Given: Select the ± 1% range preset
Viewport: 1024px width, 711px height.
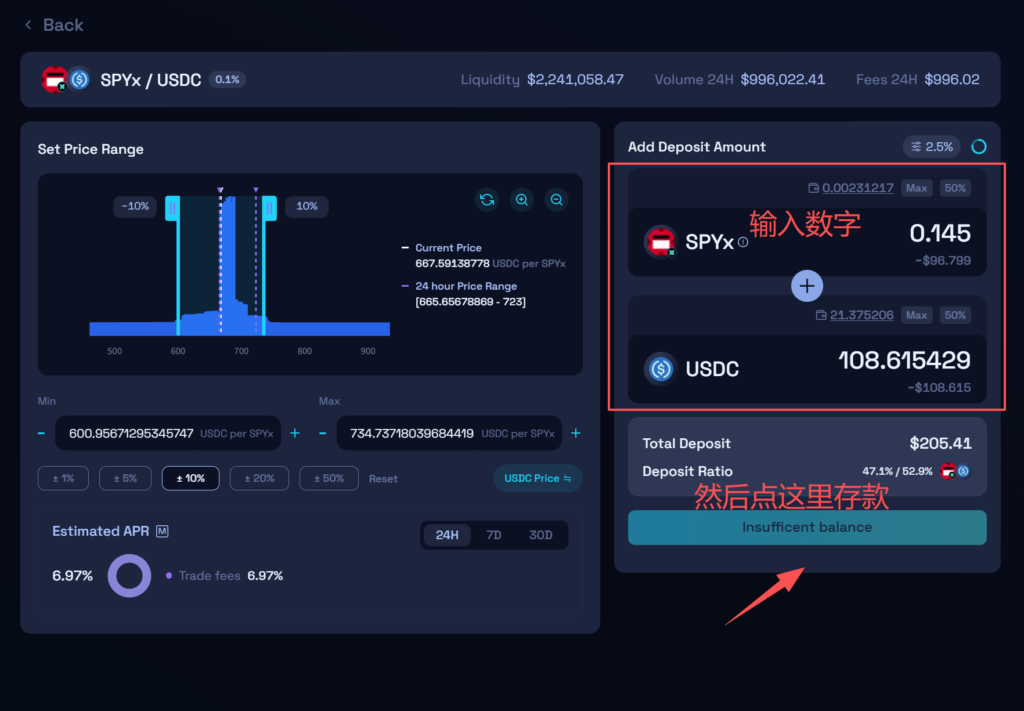Looking at the screenshot, I should (63, 478).
